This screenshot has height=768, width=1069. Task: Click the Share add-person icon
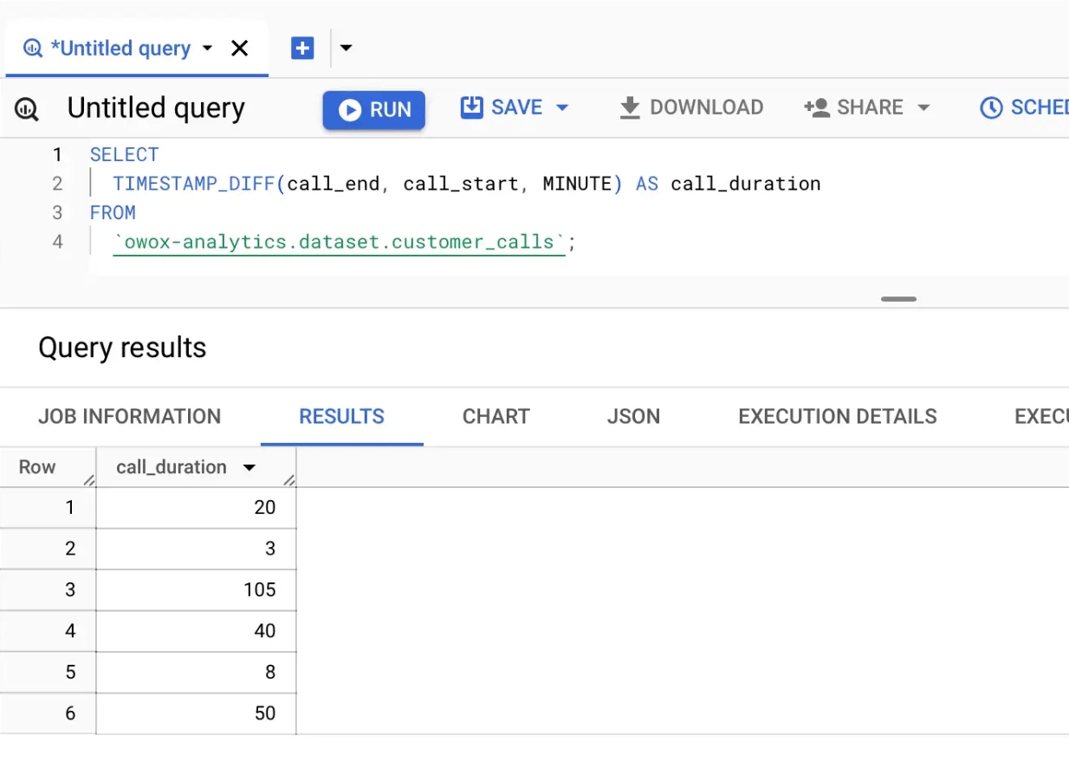tap(817, 108)
